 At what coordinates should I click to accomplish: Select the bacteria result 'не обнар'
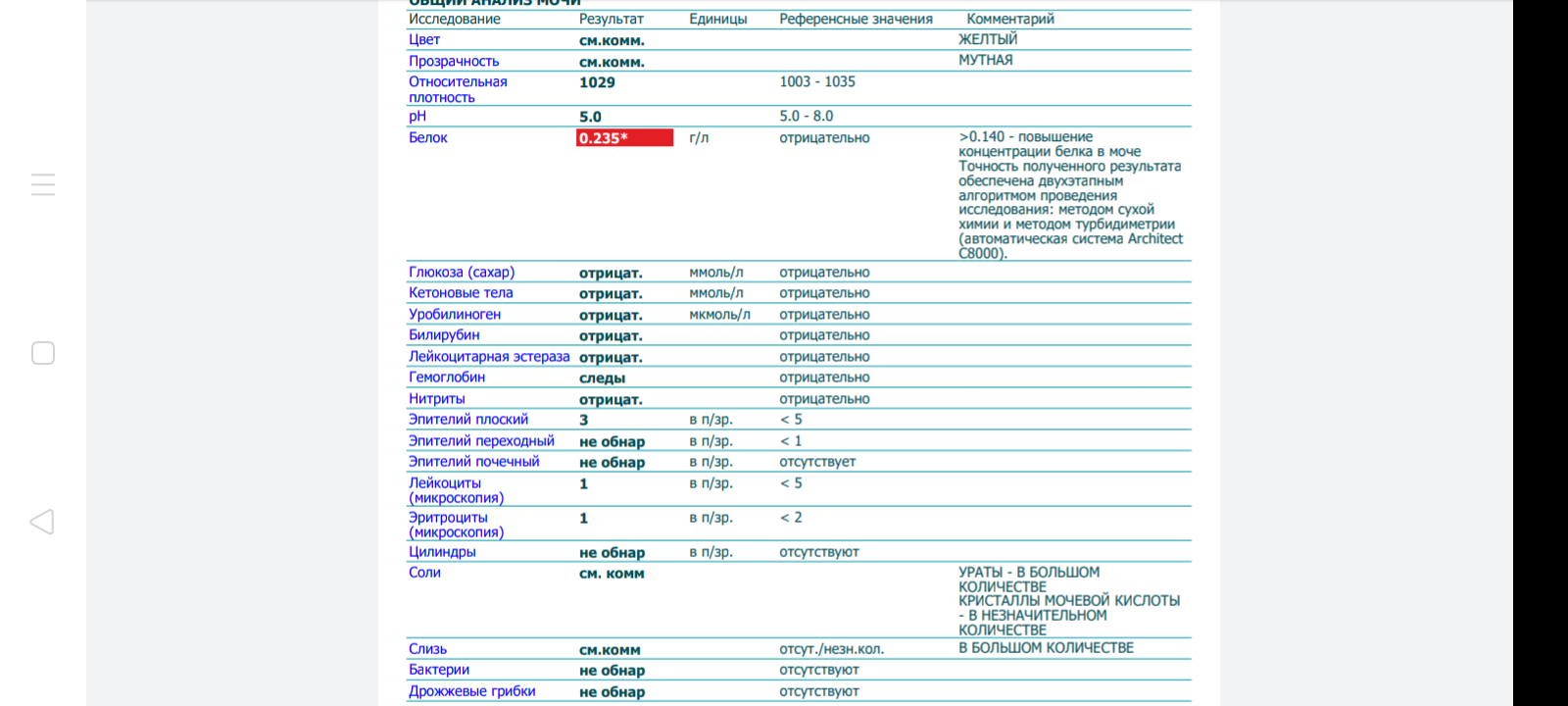(x=612, y=671)
